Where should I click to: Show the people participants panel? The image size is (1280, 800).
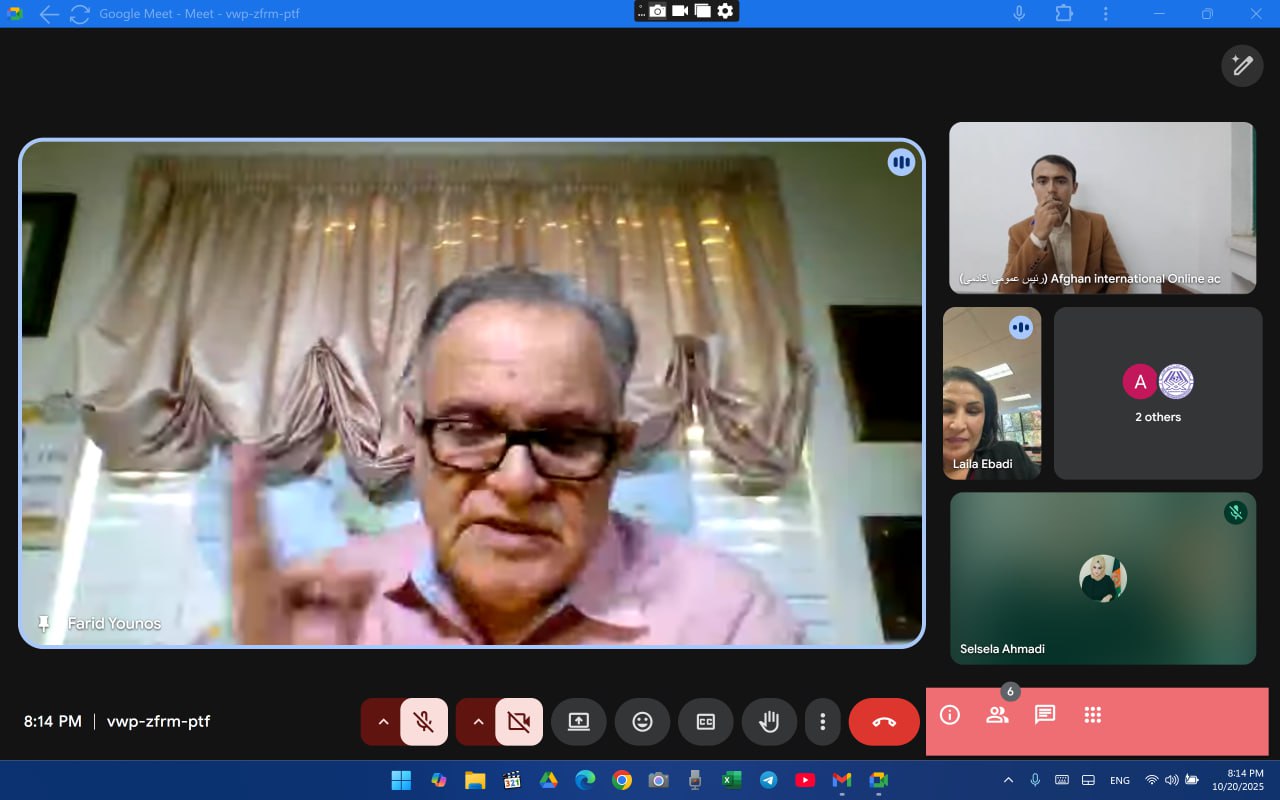tap(997, 715)
